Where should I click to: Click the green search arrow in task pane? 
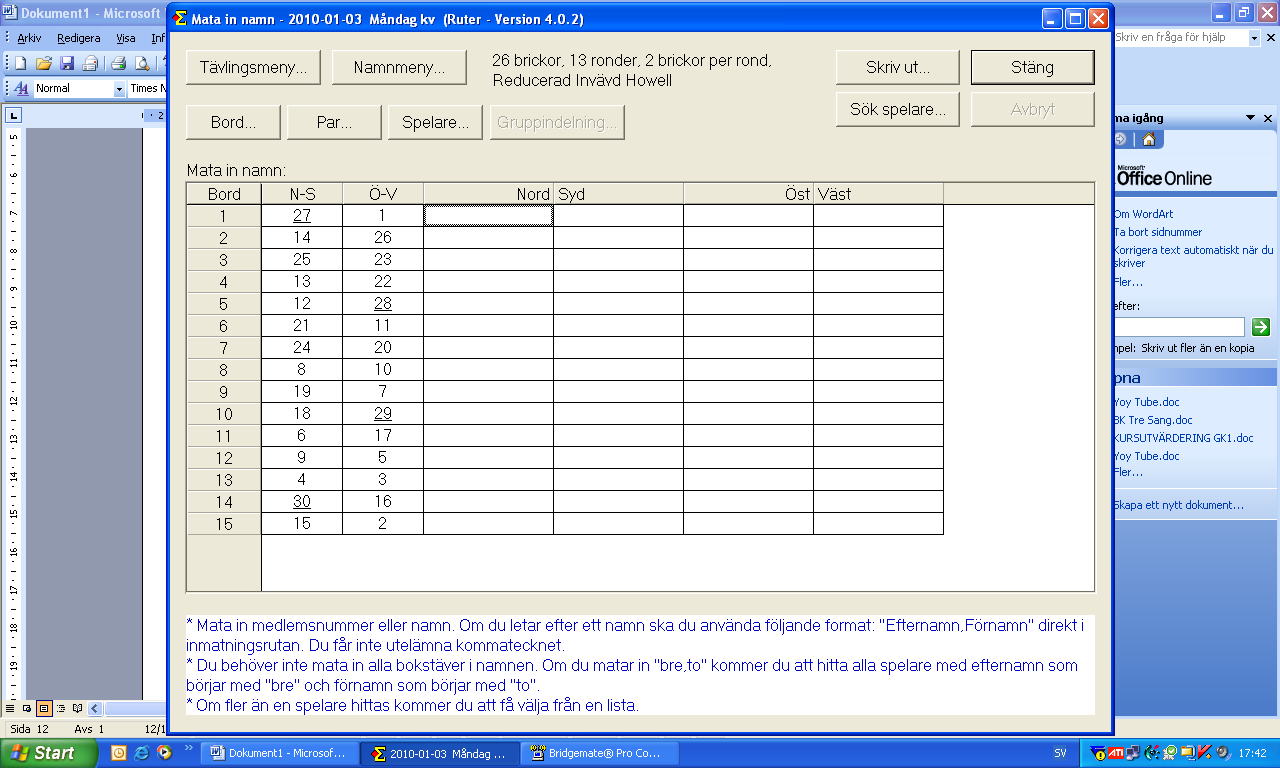(1261, 326)
